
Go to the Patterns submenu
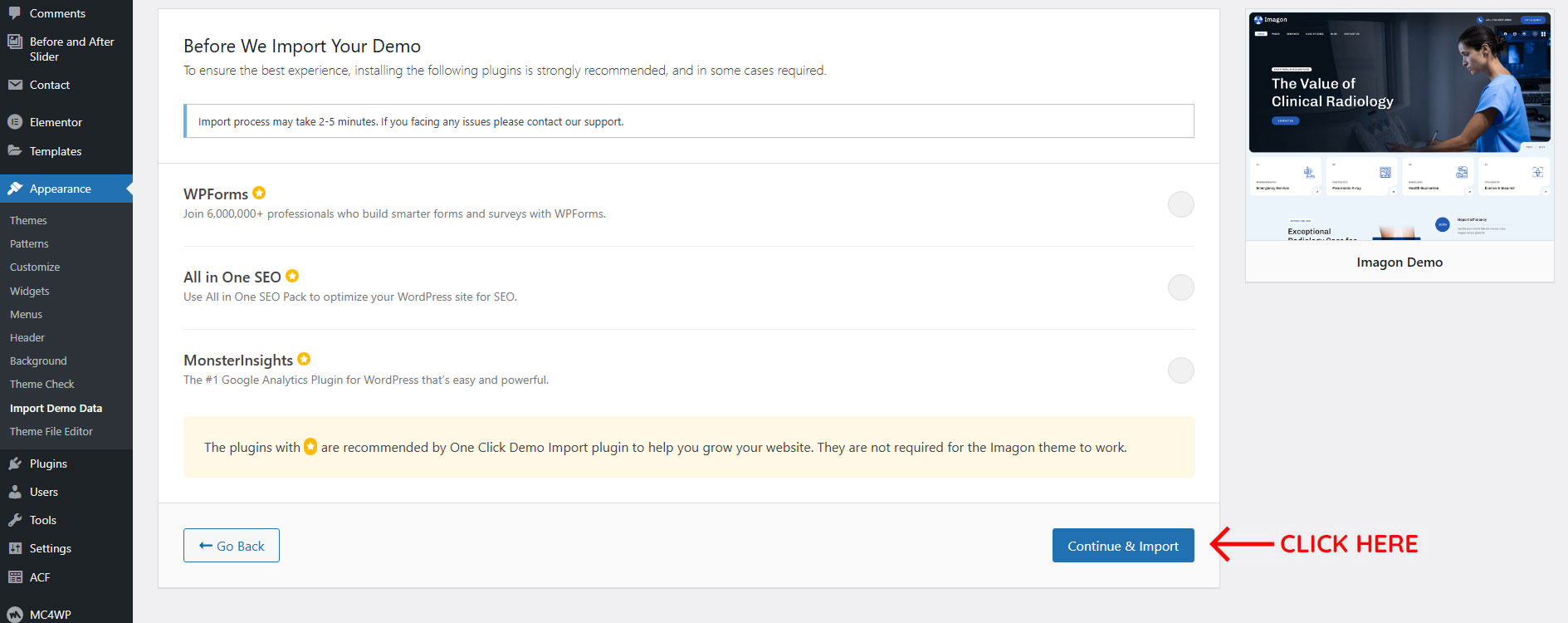[x=29, y=243]
